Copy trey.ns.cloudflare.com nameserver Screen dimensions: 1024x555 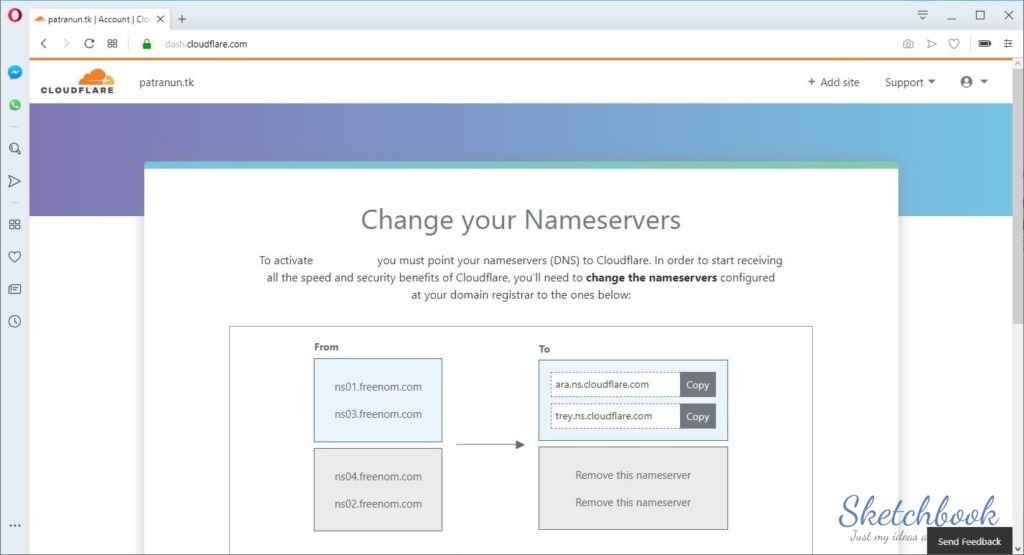(697, 416)
